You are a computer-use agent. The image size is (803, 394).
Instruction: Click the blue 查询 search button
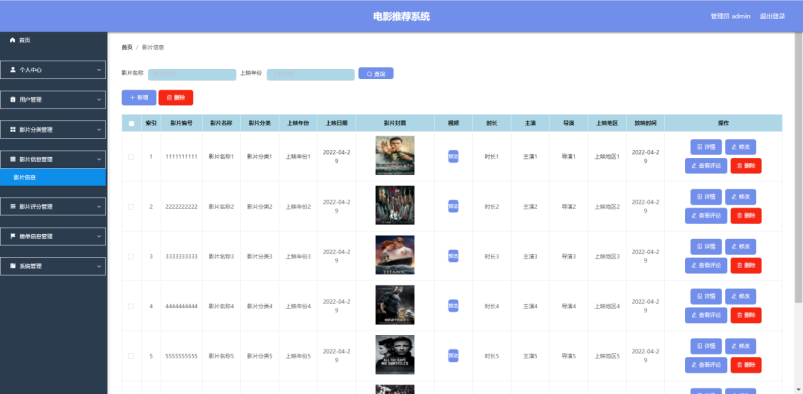pos(376,73)
